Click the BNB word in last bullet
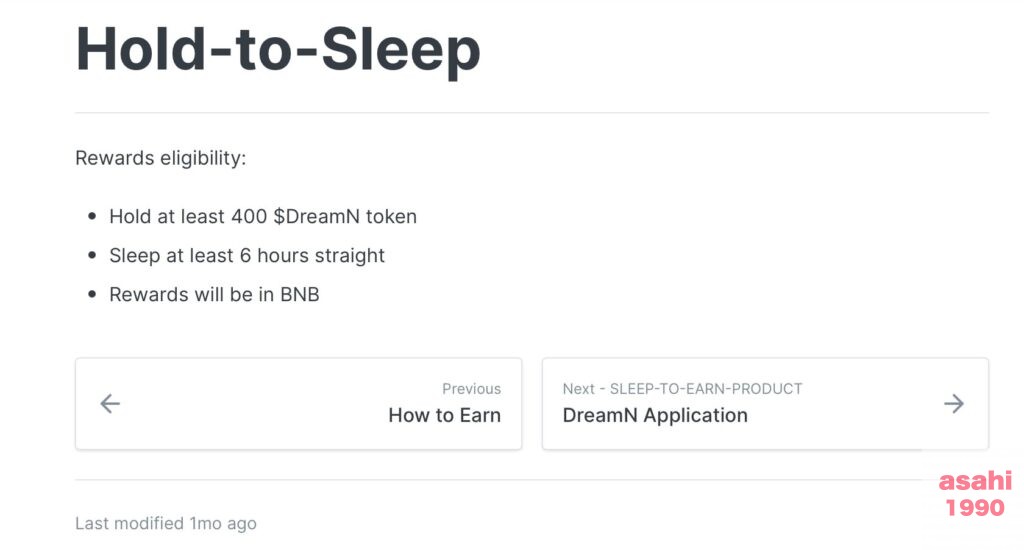This screenshot has width=1024, height=550. (x=299, y=295)
